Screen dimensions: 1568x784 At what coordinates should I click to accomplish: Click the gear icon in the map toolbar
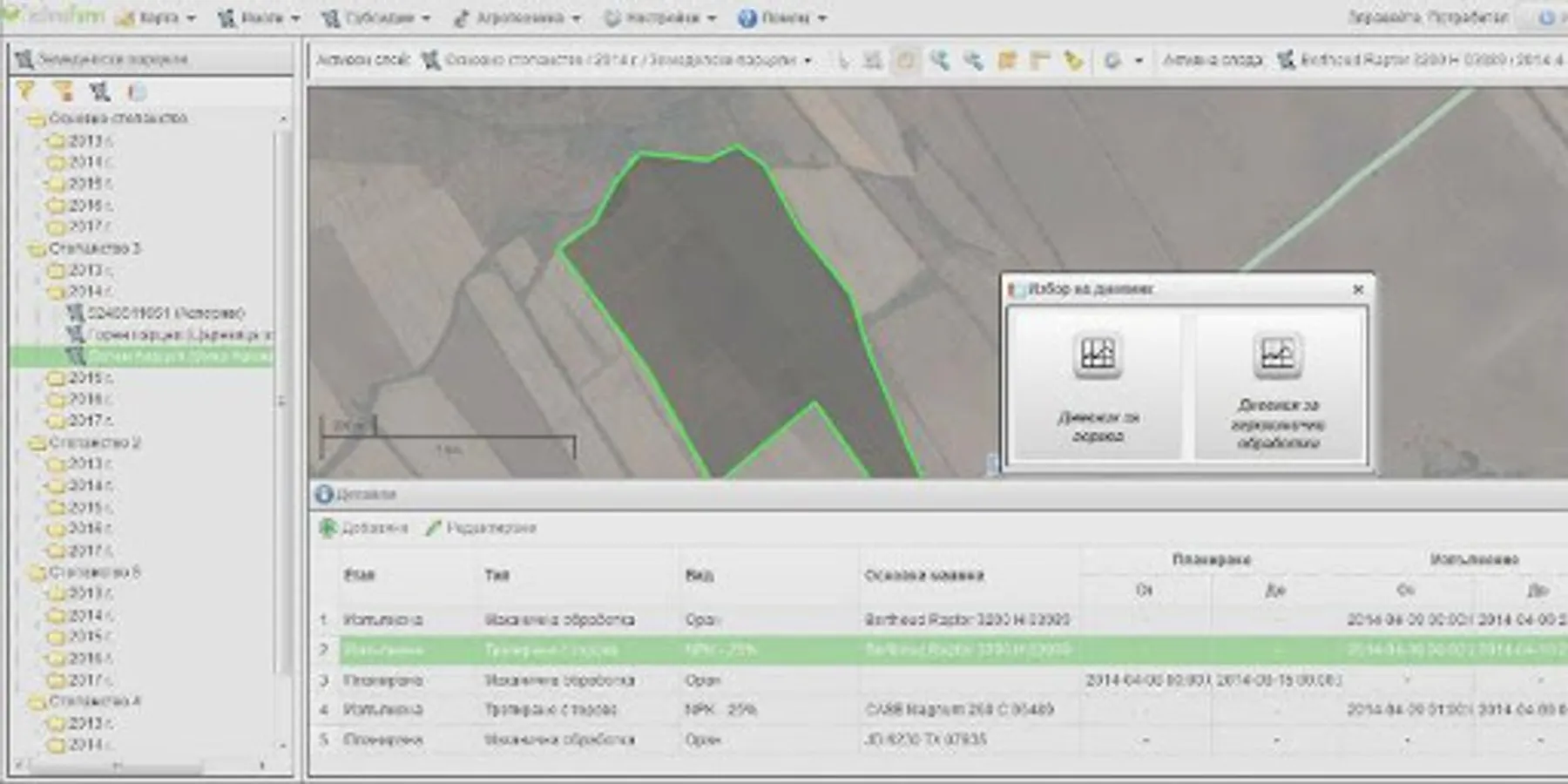coord(1112,60)
